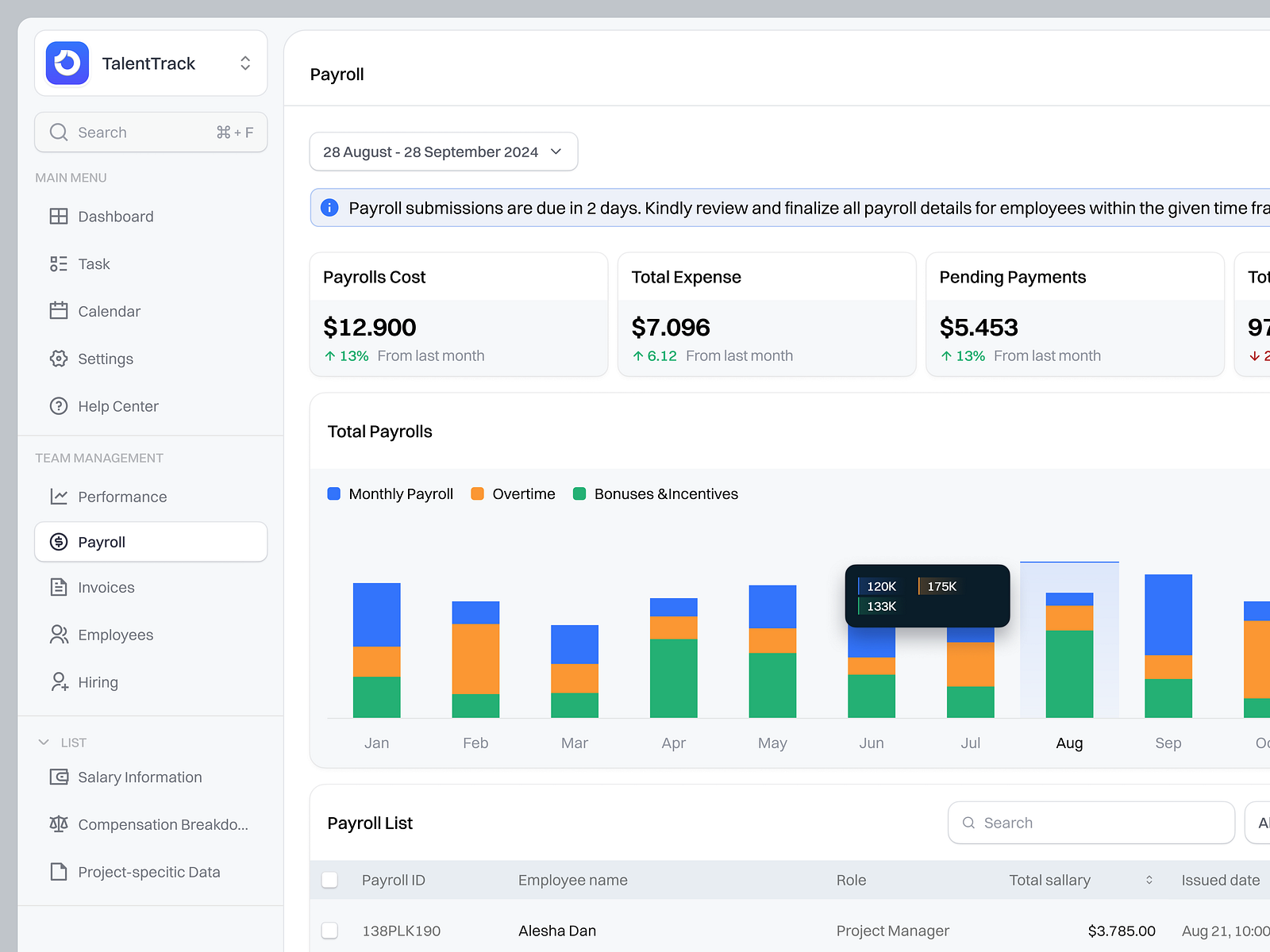Click the Settings gear icon
The width and height of the screenshot is (1270, 952).
[59, 359]
